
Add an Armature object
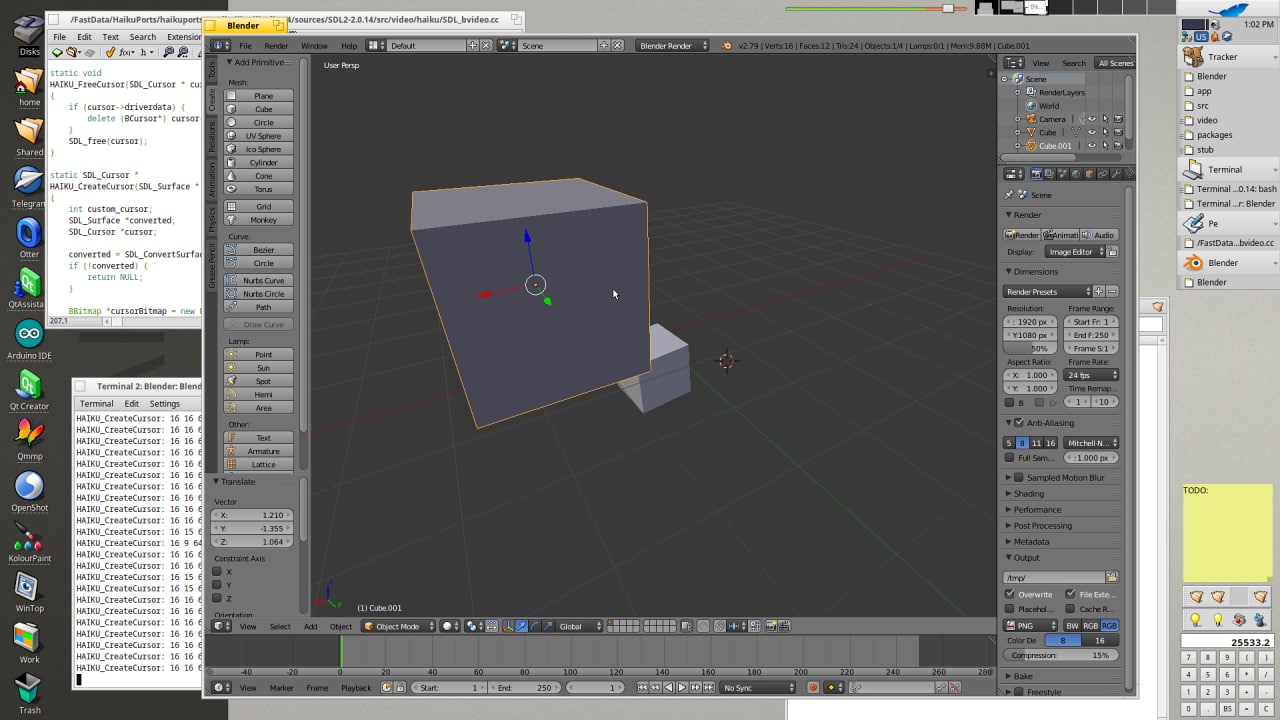259,451
